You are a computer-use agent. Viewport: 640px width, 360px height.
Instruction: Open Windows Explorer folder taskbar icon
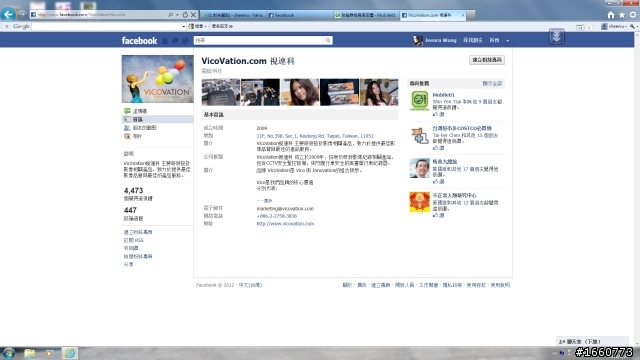pos(29,353)
